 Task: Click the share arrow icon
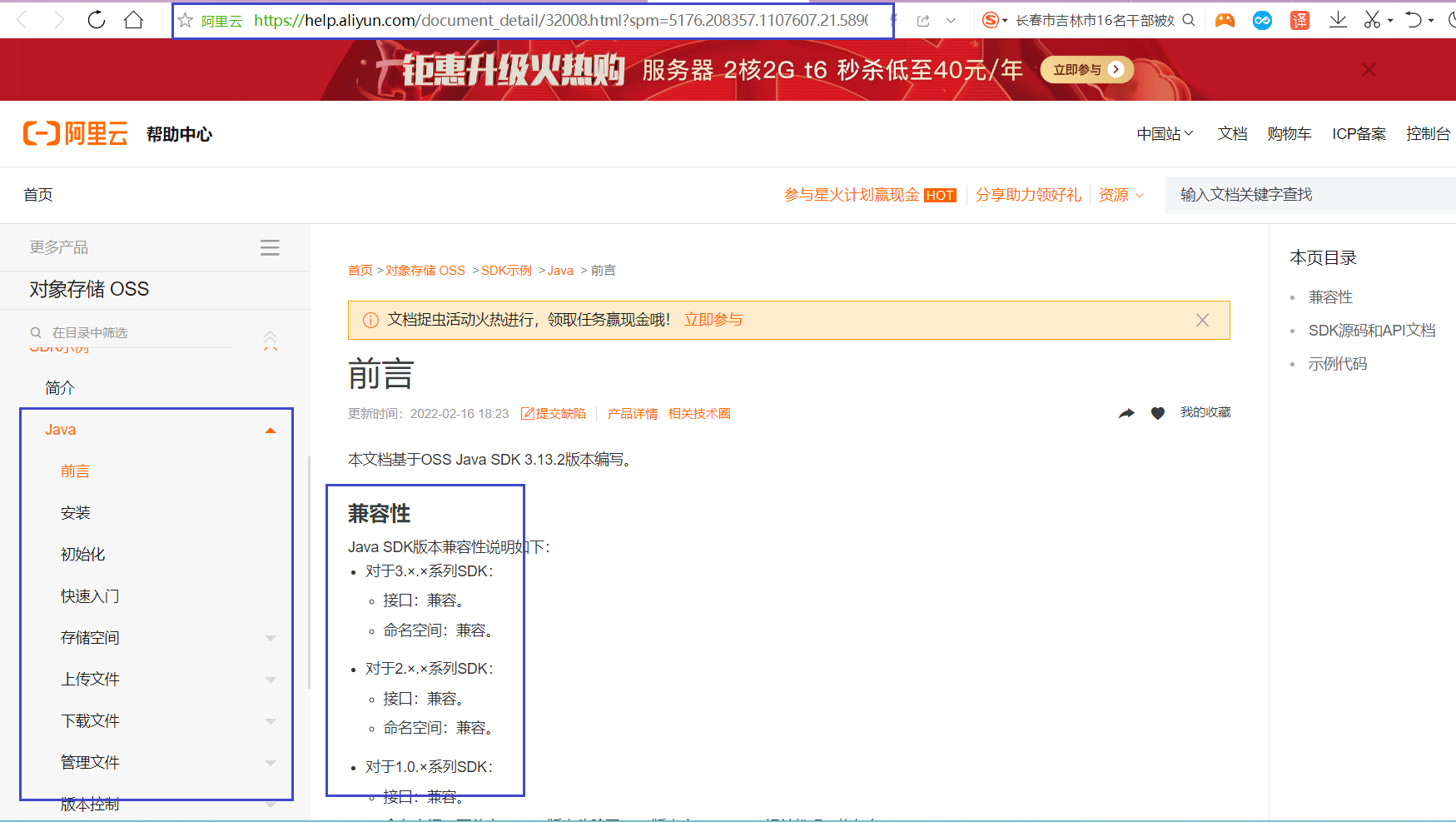[x=1126, y=413]
